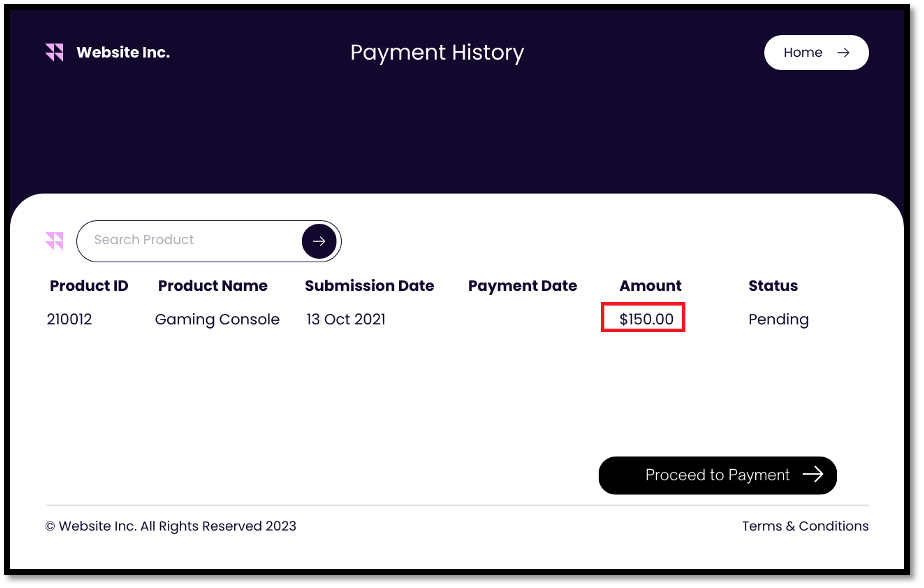Open the Terms & Conditions link
The width and height of the screenshot is (924, 588).
tap(805, 526)
